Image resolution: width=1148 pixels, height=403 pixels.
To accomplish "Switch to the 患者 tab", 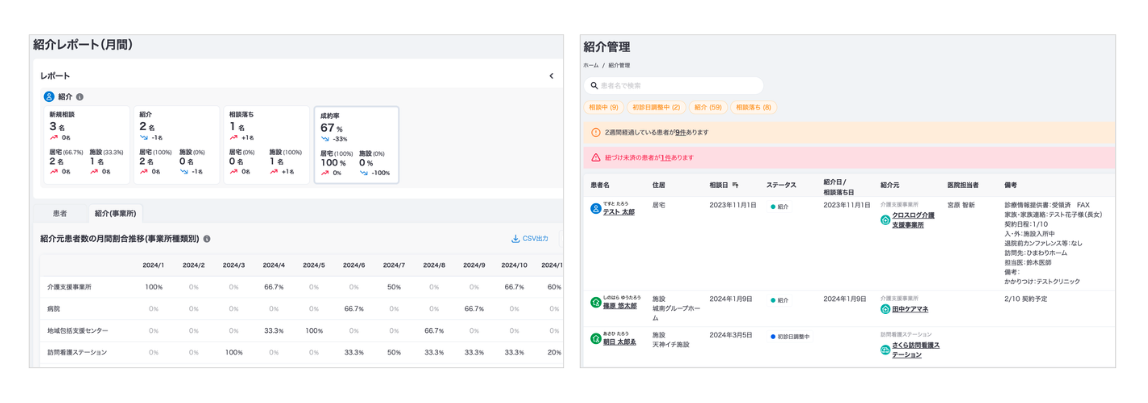I will (x=60, y=213).
